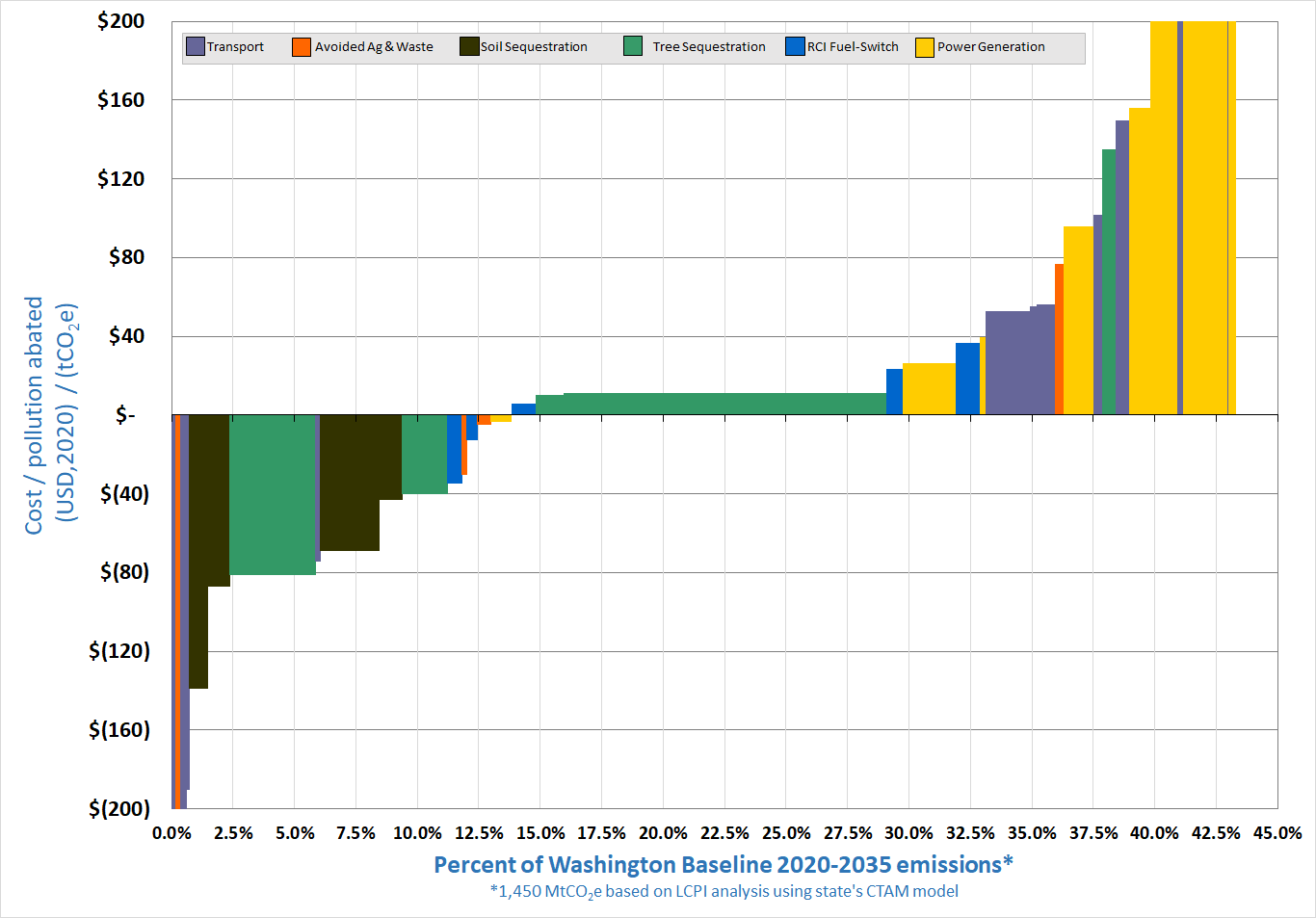Click the orange Avoided Ag & Waste swatch
This screenshot has height=918, width=1316.
click(302, 46)
